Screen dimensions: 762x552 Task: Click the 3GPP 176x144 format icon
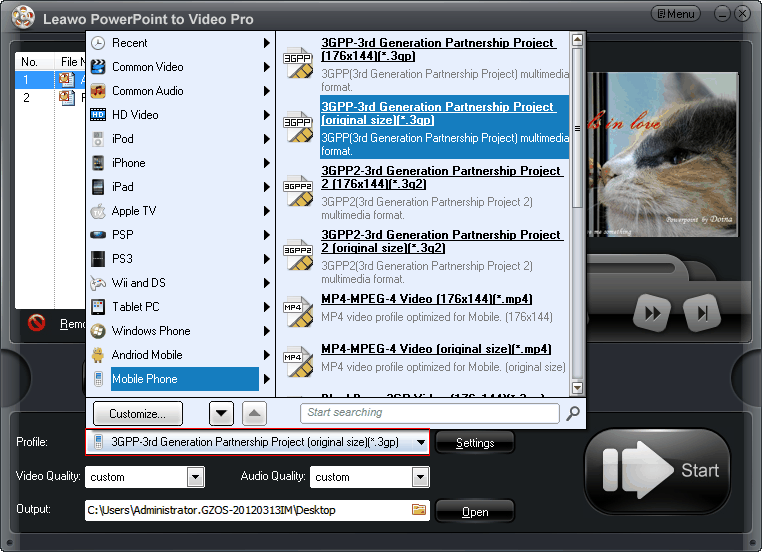pyautogui.click(x=298, y=63)
